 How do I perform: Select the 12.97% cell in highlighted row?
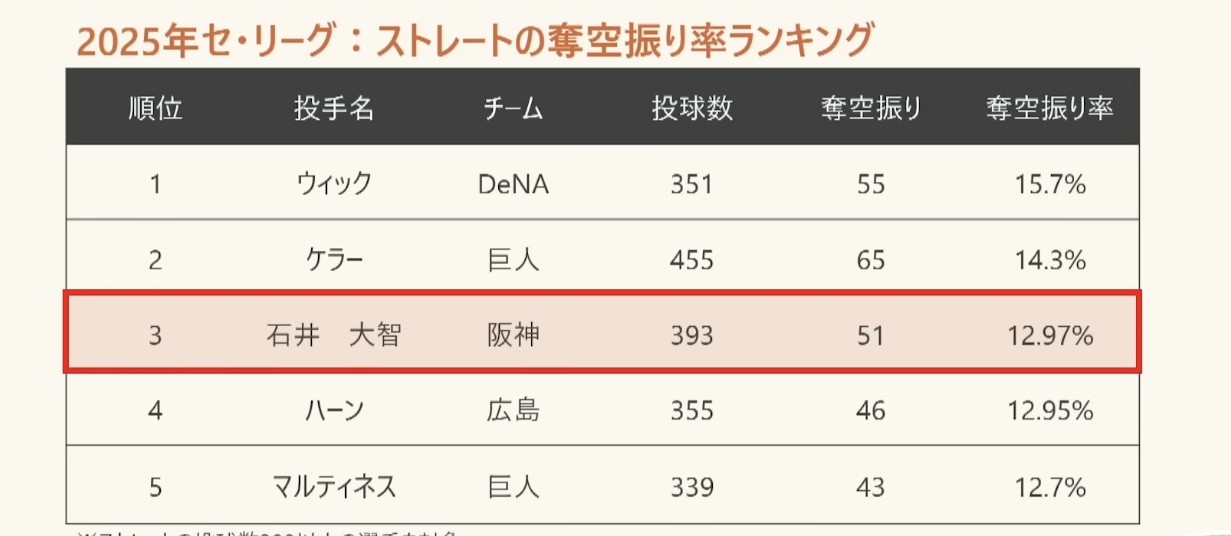click(1049, 336)
